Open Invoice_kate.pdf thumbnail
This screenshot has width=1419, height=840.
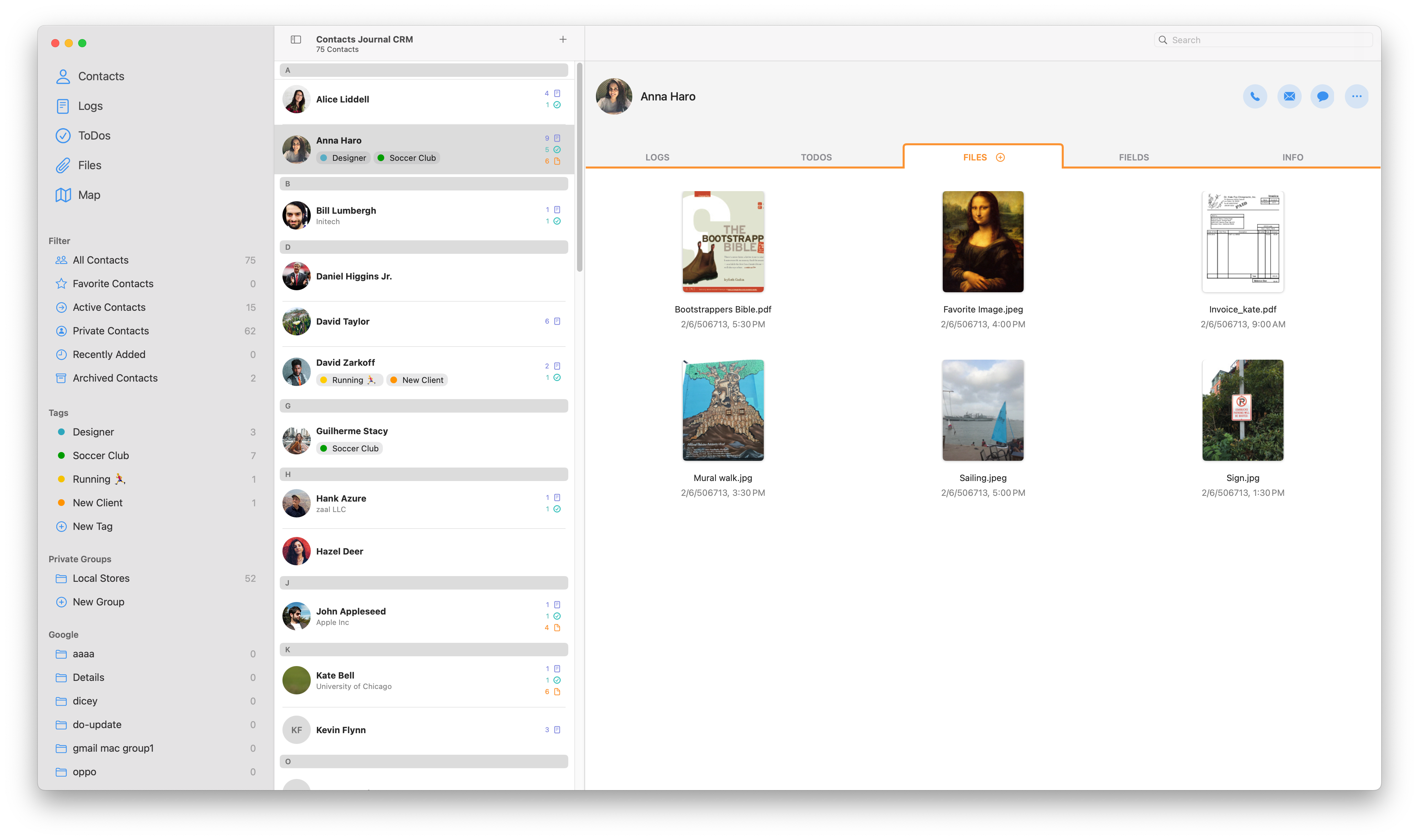(x=1242, y=242)
